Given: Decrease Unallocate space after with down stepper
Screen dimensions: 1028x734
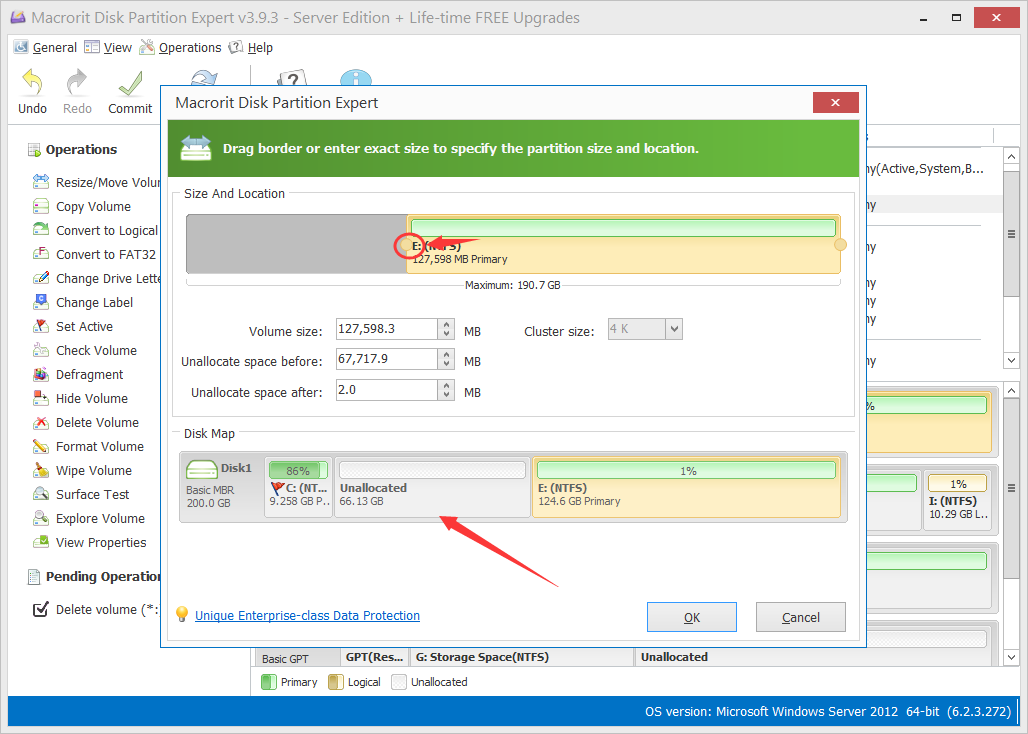Looking at the screenshot, I should point(446,395).
